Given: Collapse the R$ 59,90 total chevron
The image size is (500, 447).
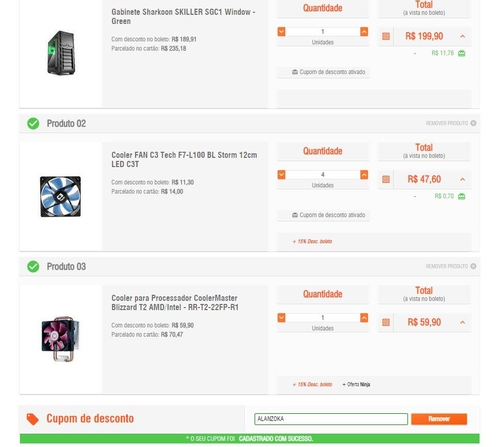Looking at the screenshot, I should tap(462, 322).
